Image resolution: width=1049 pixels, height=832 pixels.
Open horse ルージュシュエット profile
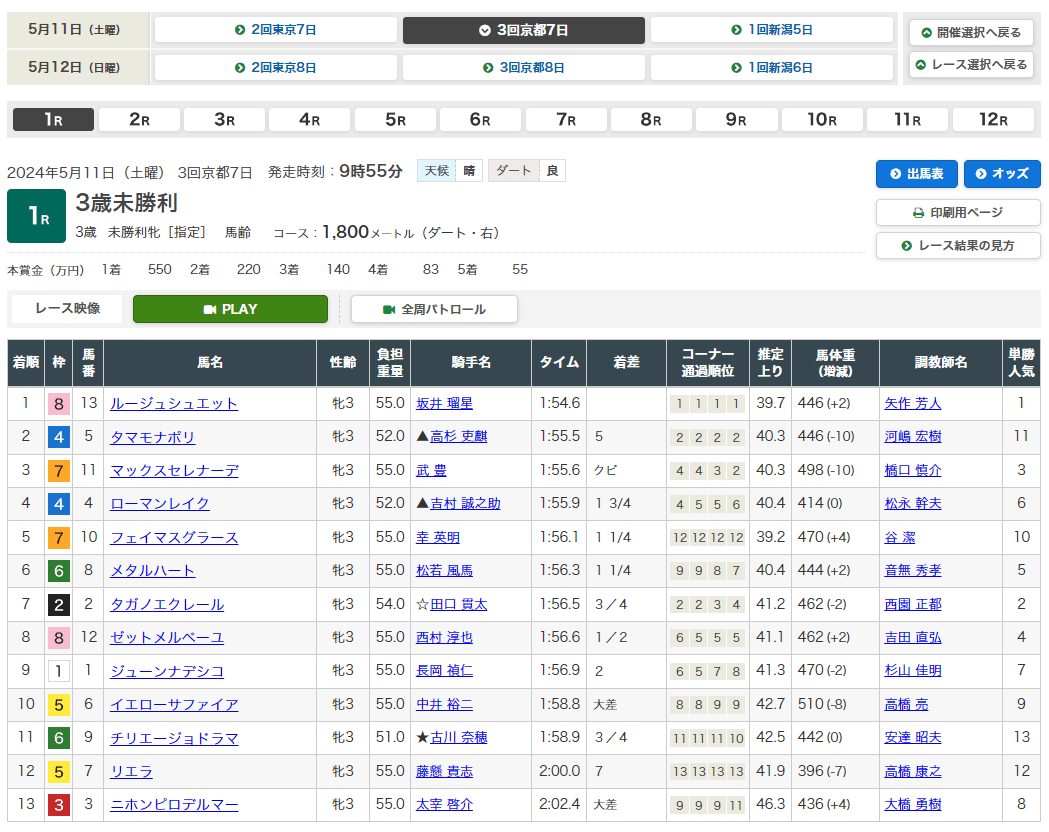click(x=174, y=404)
